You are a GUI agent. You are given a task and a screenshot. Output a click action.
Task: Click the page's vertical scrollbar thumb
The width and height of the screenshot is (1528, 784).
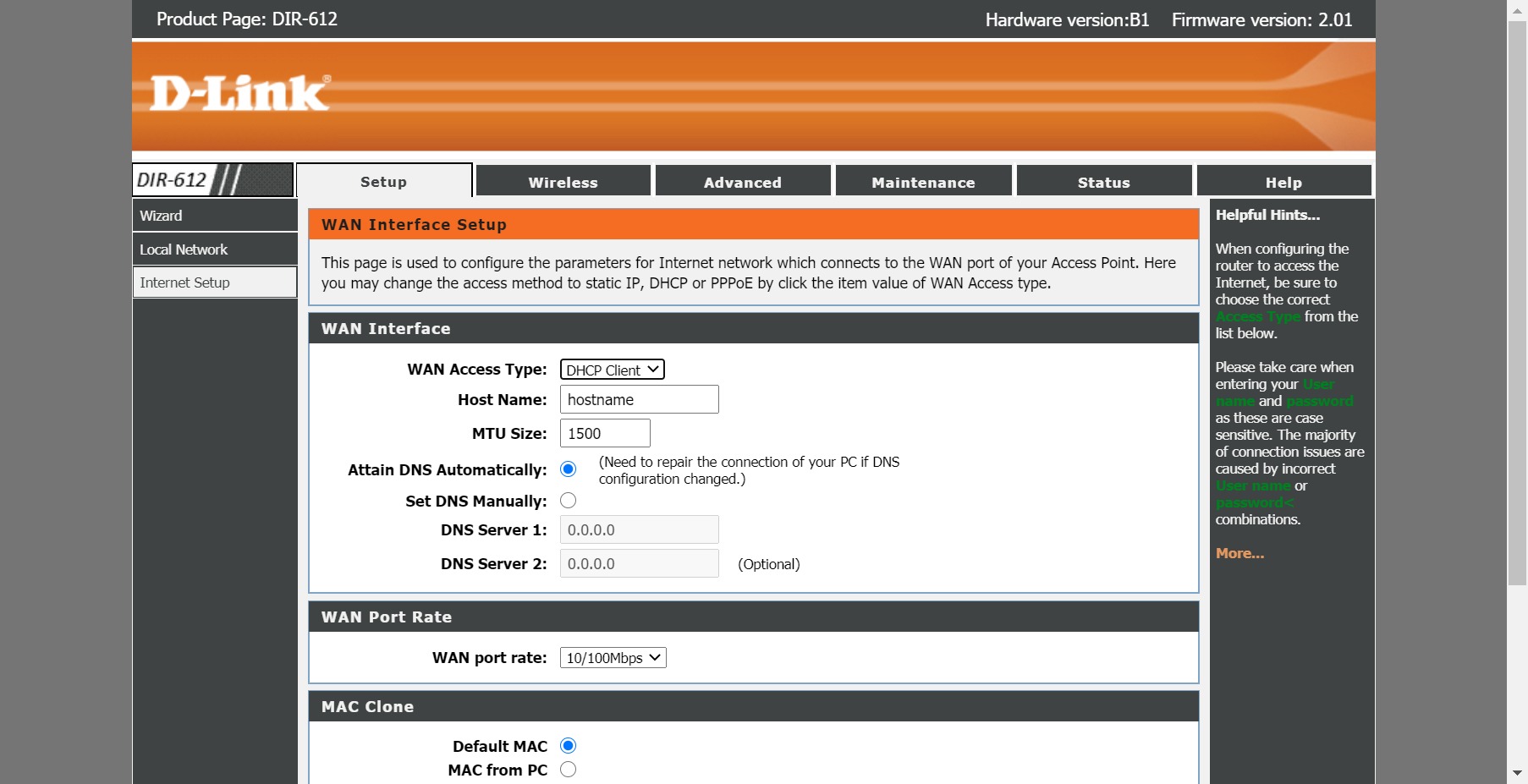pos(1517,302)
